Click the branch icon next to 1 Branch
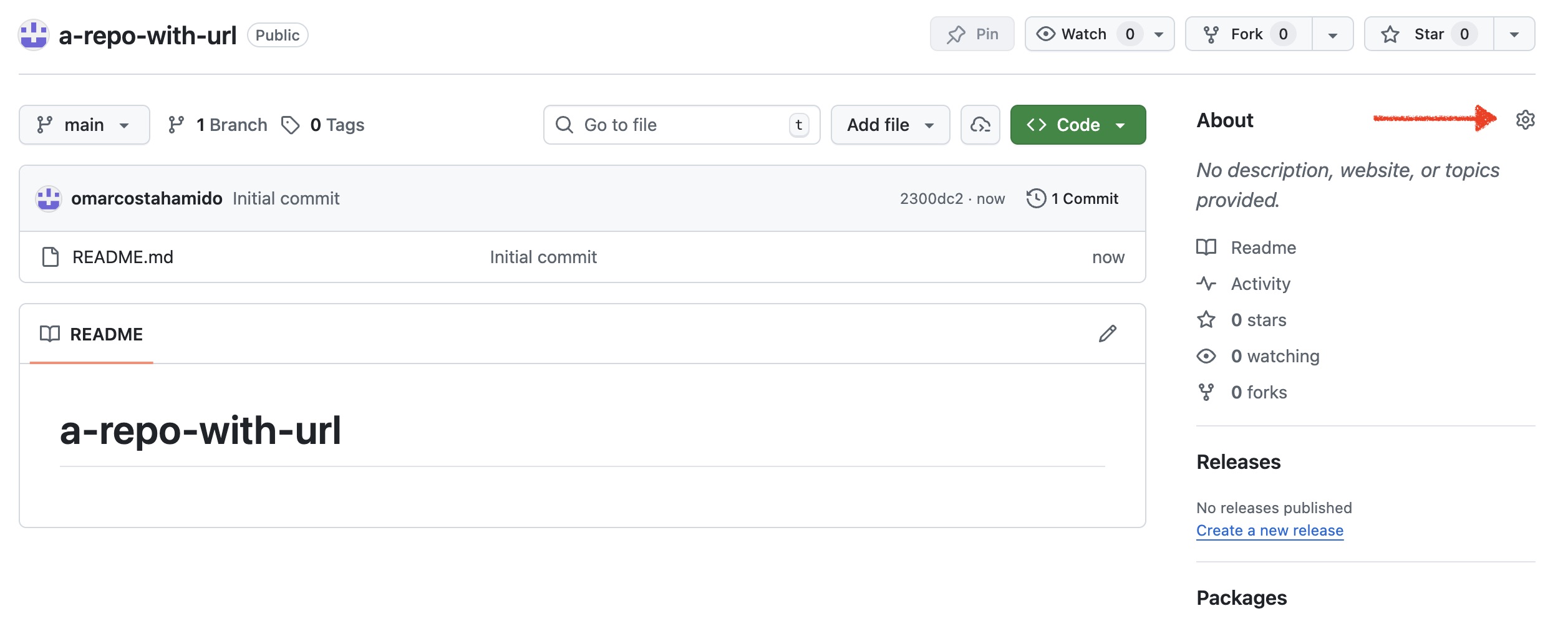The image size is (1568, 631). pyautogui.click(x=176, y=125)
